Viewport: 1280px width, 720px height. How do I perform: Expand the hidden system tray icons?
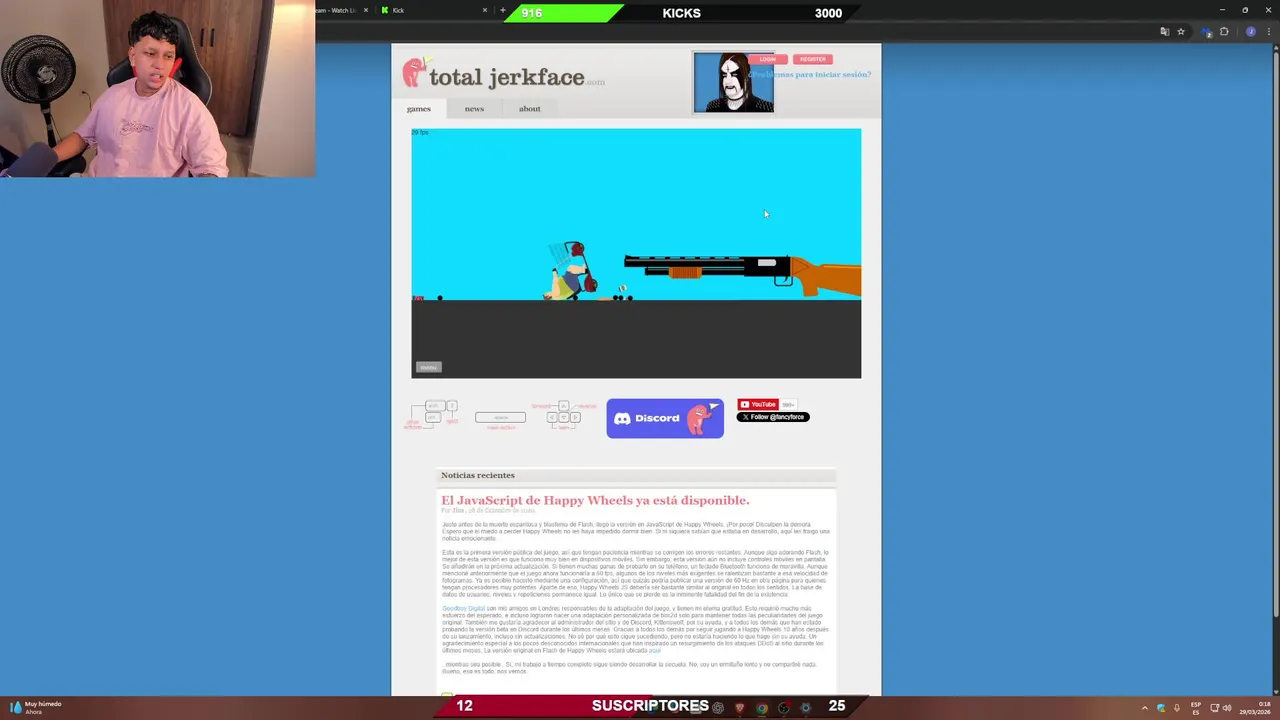click(x=1145, y=708)
